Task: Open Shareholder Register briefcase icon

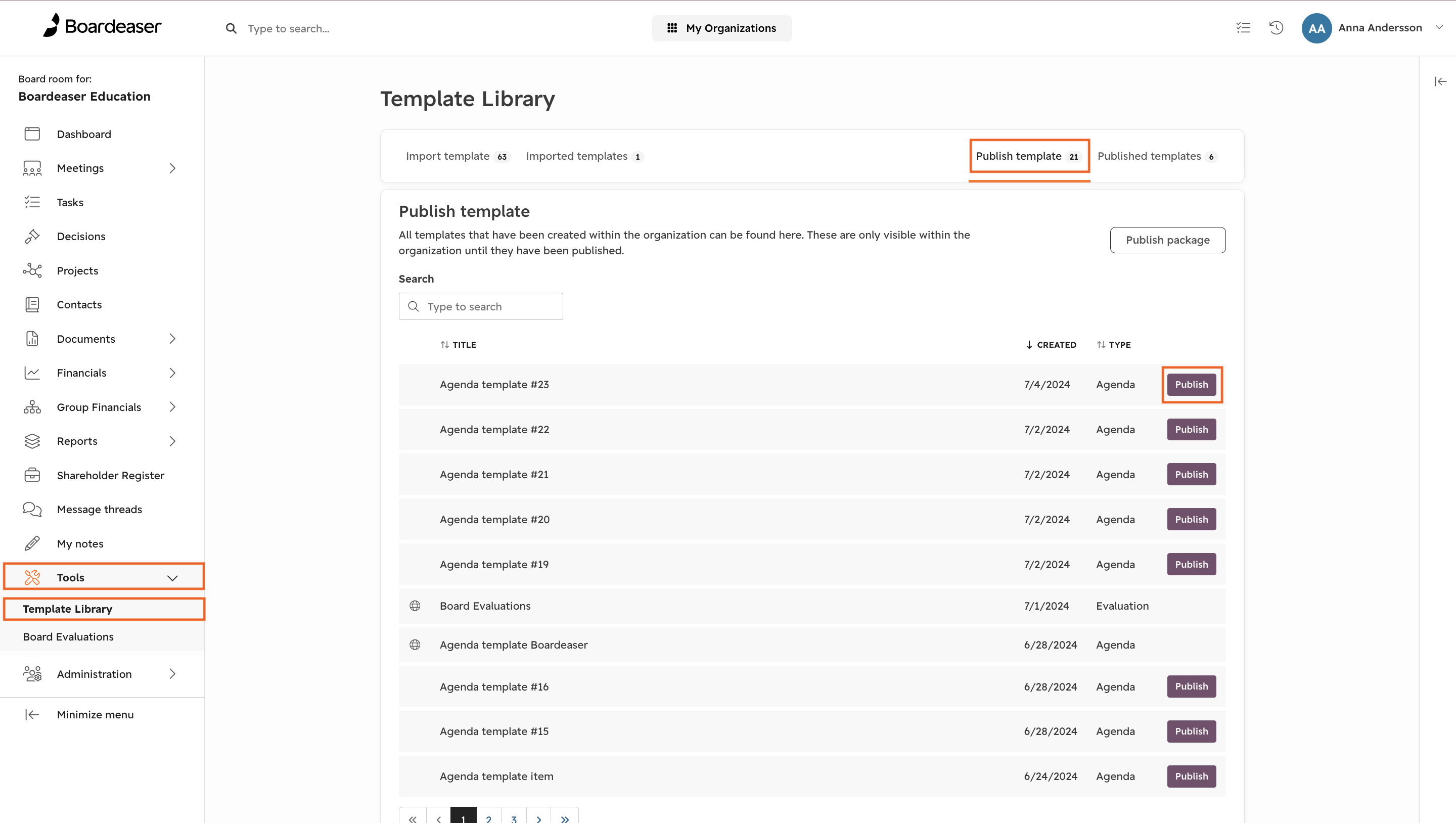Action: pyautogui.click(x=32, y=475)
